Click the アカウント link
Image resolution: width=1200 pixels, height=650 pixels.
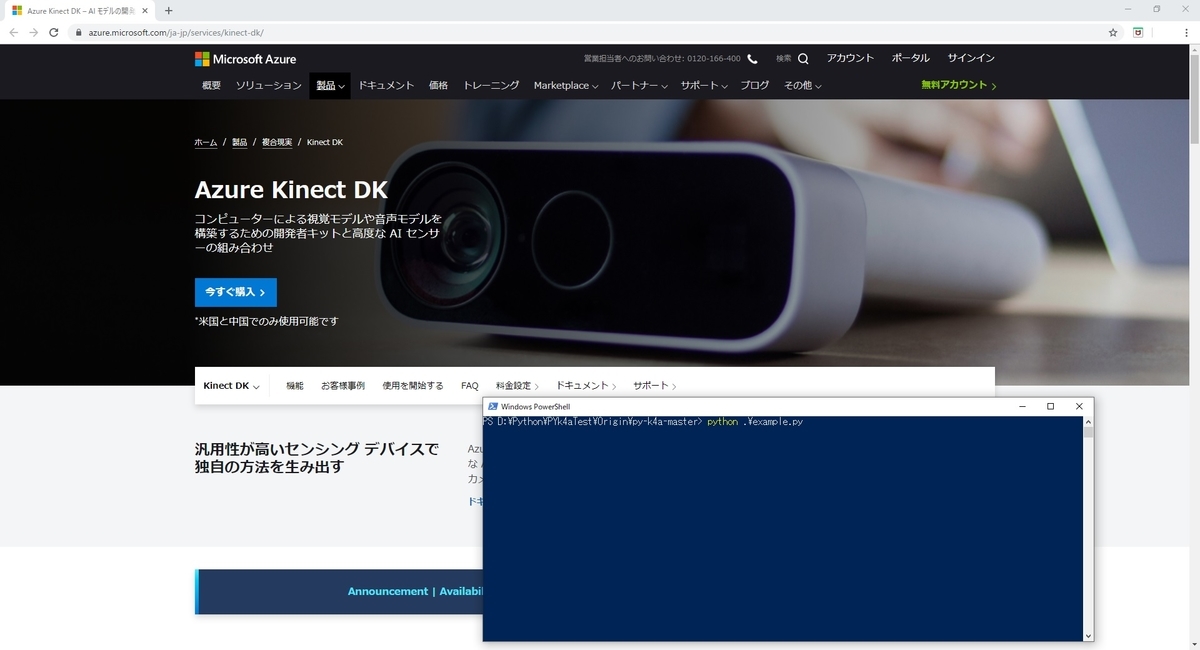pos(850,59)
